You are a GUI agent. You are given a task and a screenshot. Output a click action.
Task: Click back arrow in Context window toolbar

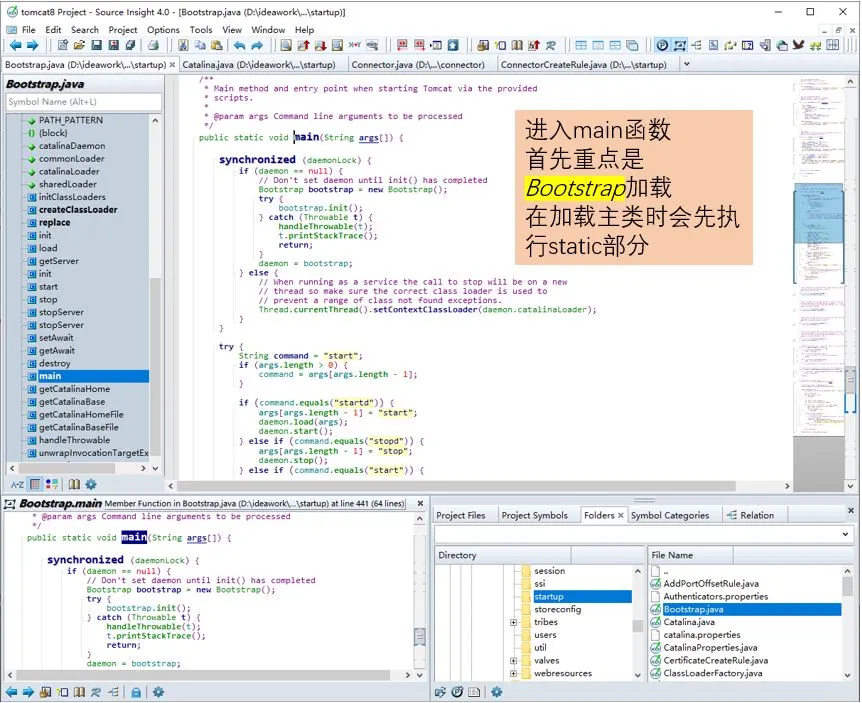pos(12,692)
